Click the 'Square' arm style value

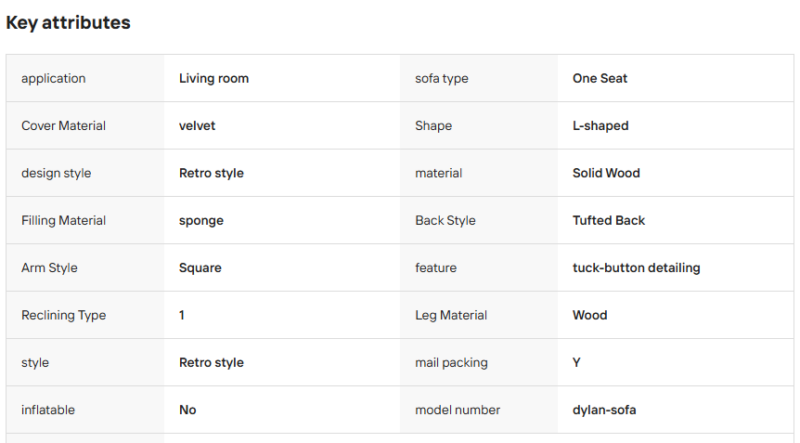pyautogui.click(x=200, y=268)
